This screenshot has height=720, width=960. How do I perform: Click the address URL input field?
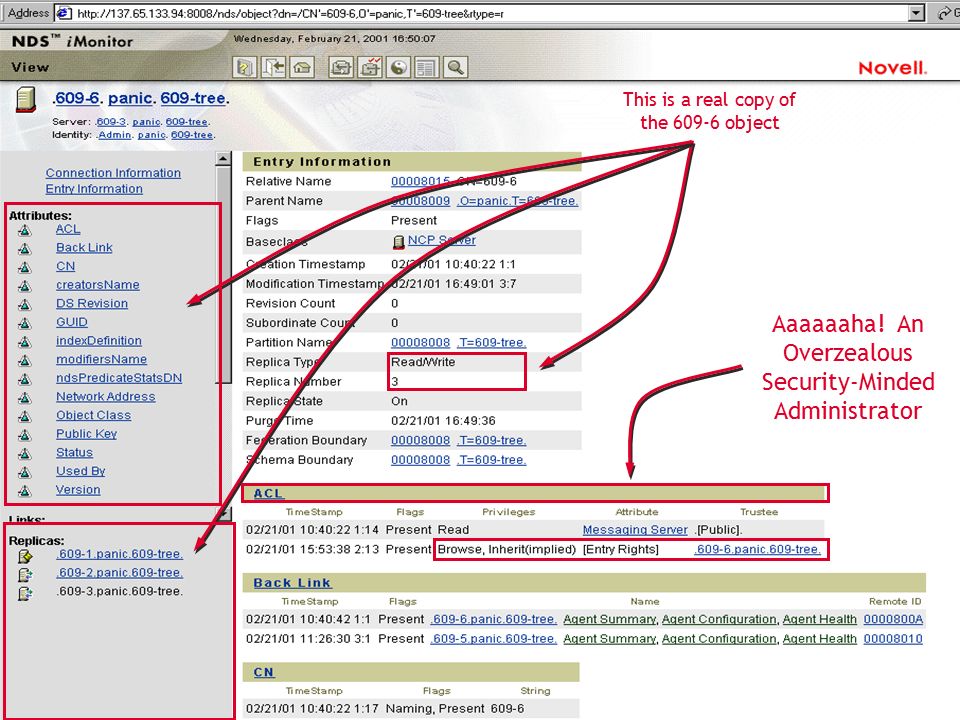click(491, 13)
